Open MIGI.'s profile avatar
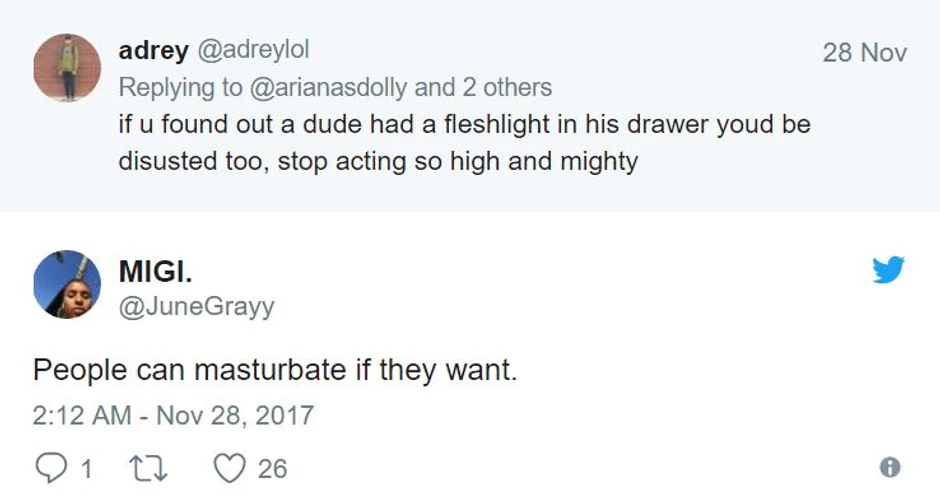The width and height of the screenshot is (940, 503). (67, 284)
